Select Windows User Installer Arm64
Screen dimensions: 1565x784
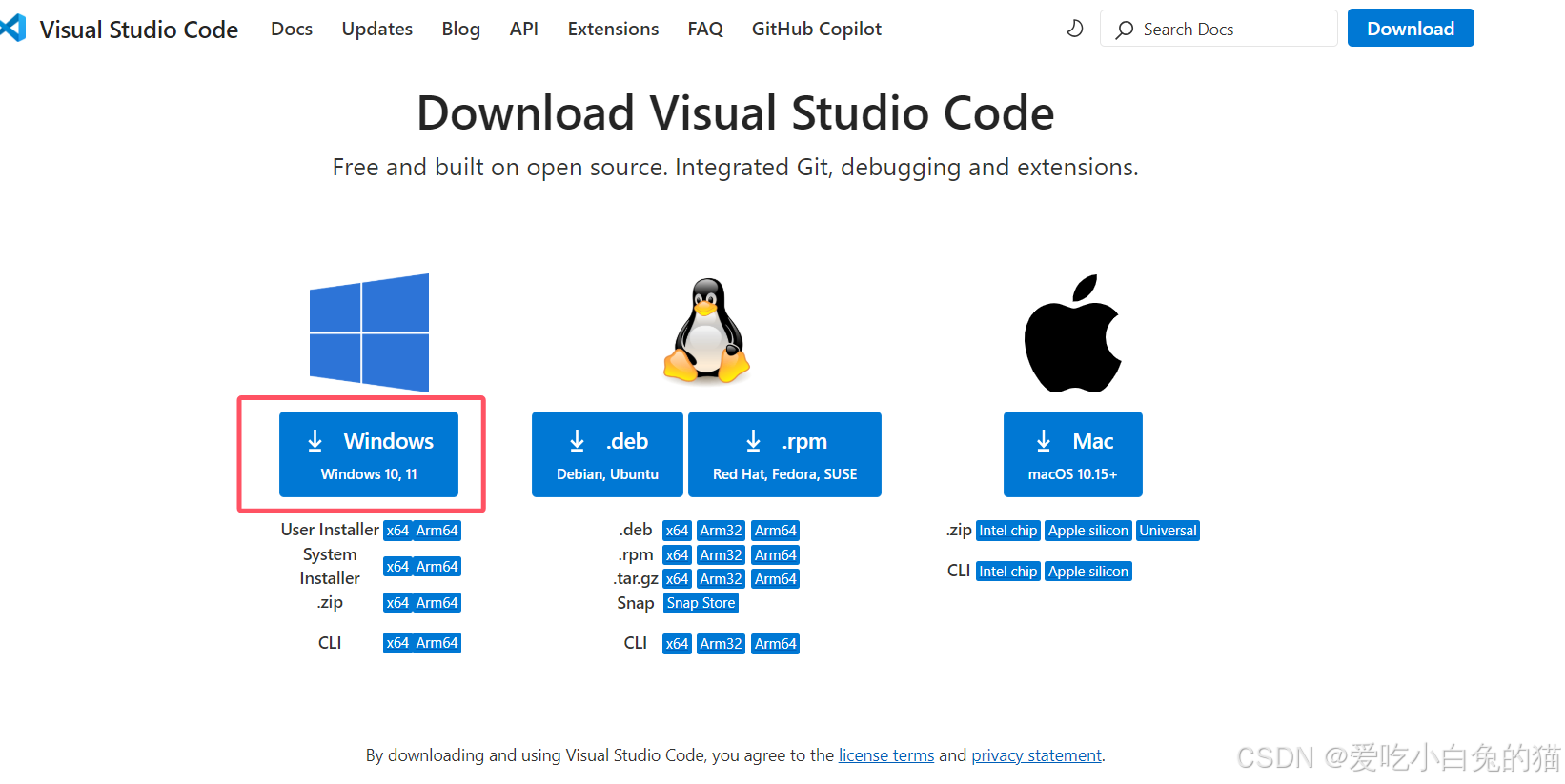(437, 531)
